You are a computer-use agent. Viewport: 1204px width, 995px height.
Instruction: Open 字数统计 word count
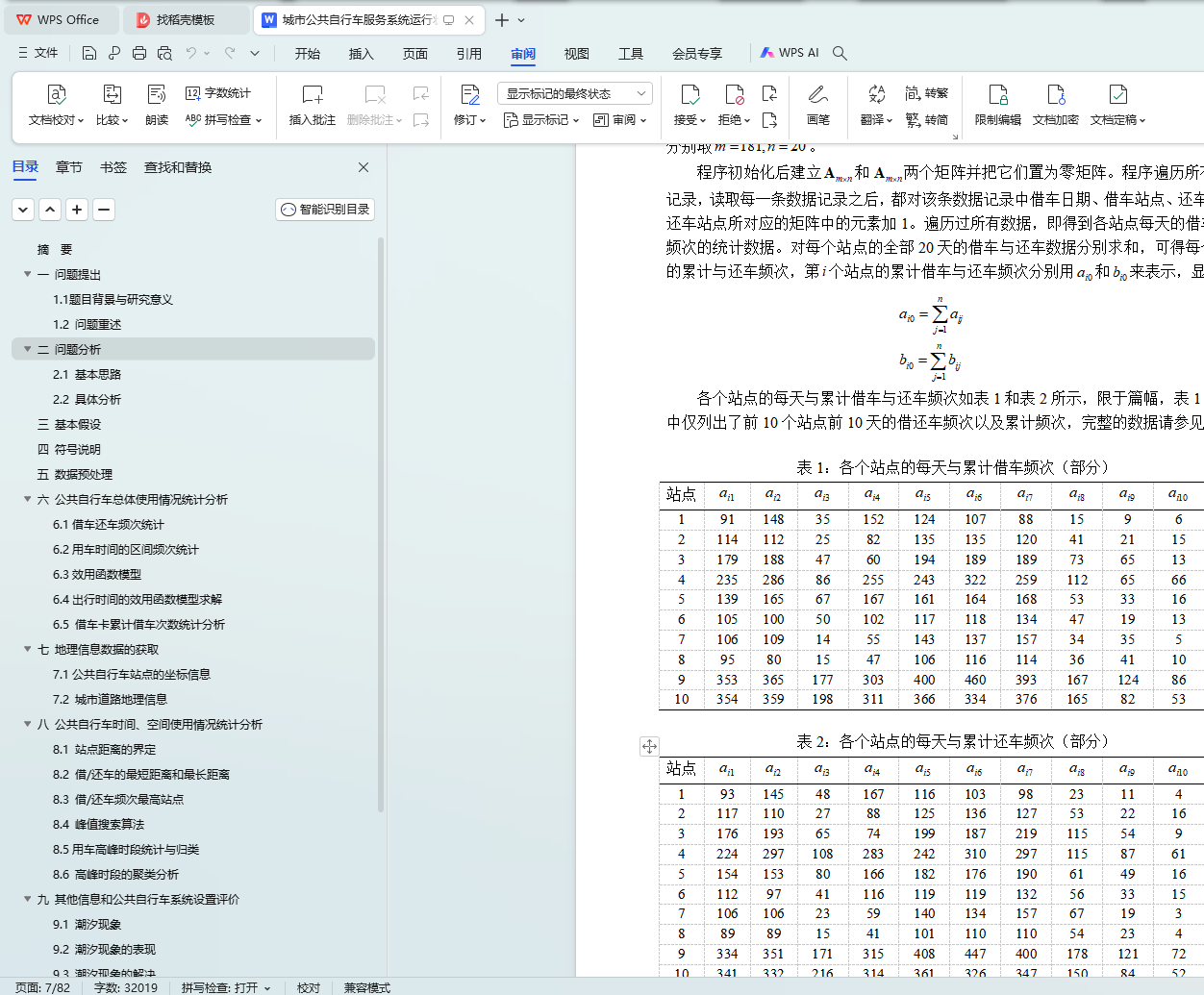tap(218, 93)
